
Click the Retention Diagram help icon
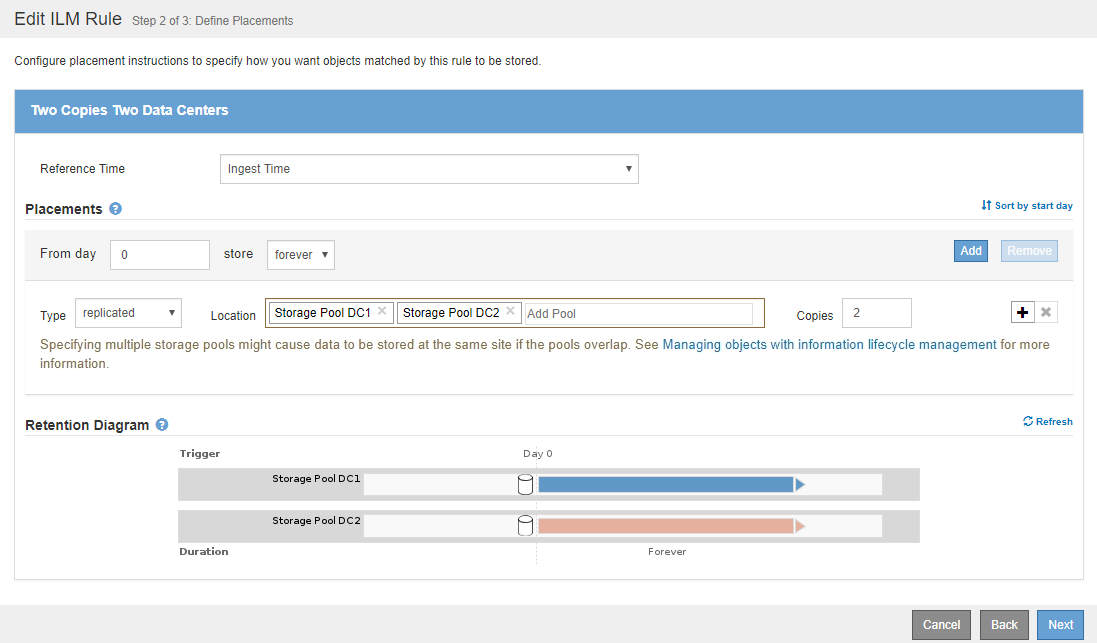(162, 425)
